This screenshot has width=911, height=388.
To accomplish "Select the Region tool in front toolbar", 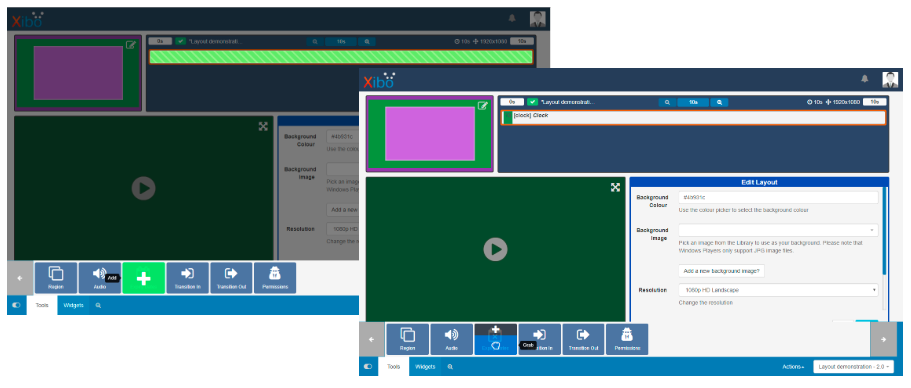I will point(407,339).
